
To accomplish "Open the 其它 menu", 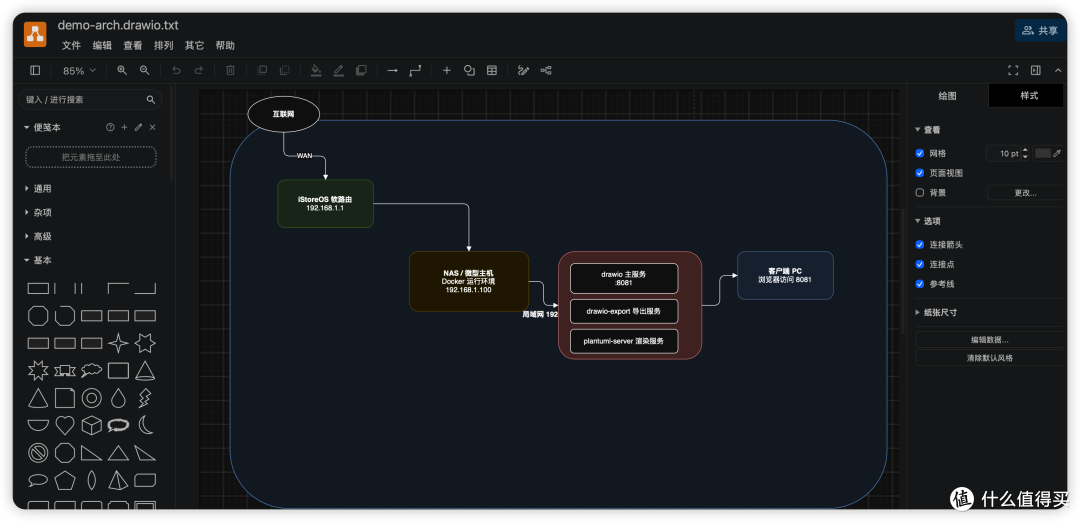I will tap(194, 45).
